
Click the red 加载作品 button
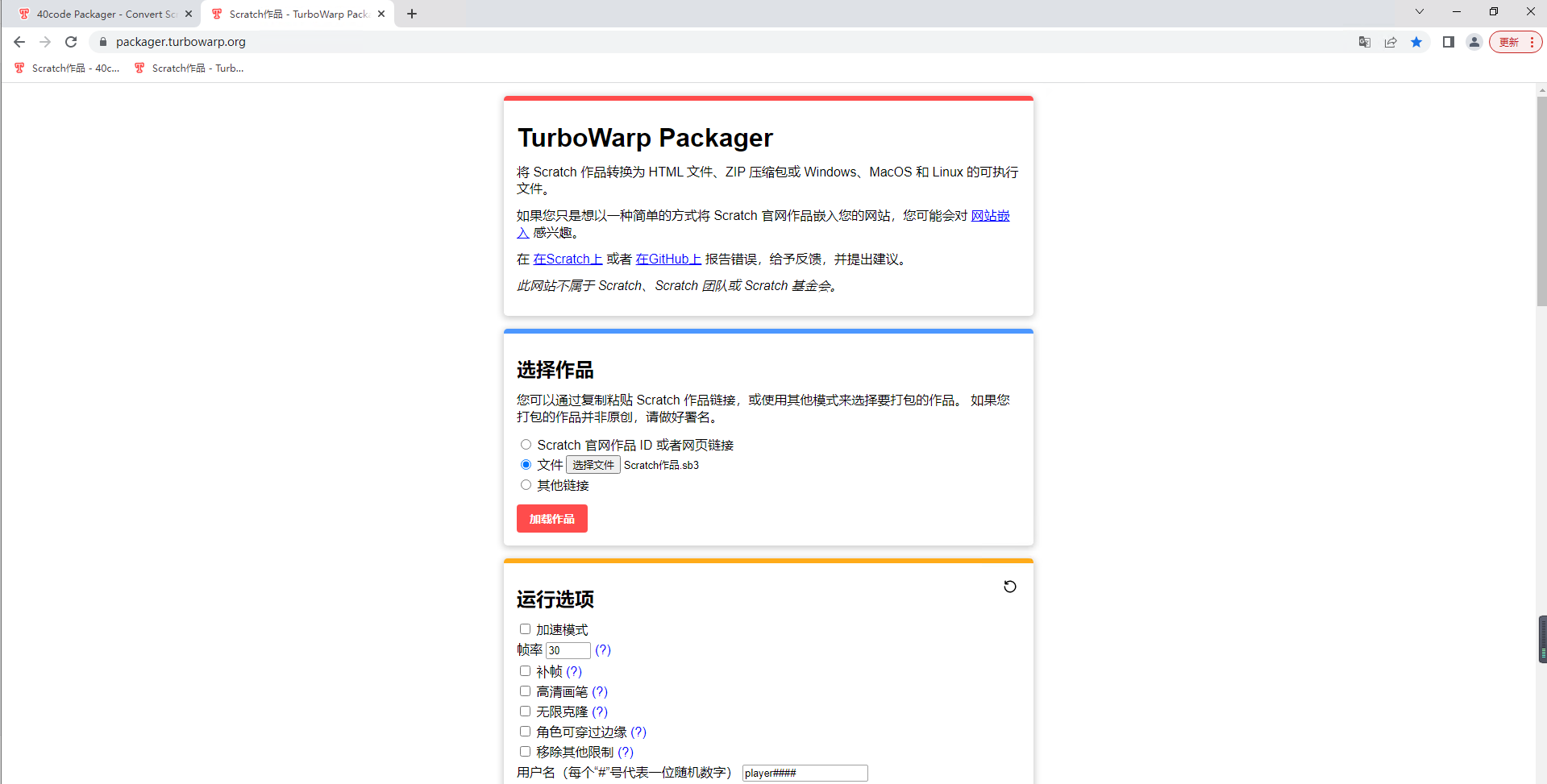(552, 519)
